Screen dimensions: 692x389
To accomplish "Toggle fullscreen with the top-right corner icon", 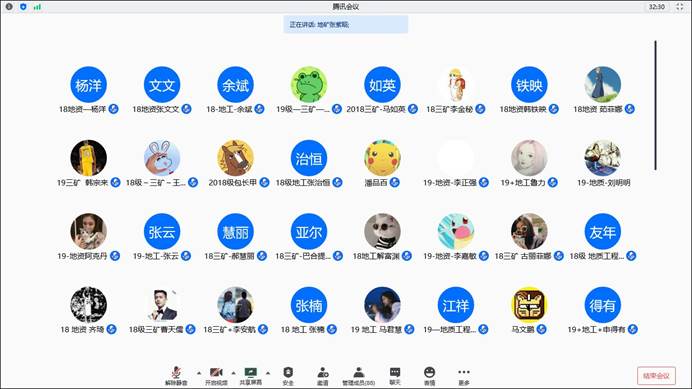I will point(680,7).
